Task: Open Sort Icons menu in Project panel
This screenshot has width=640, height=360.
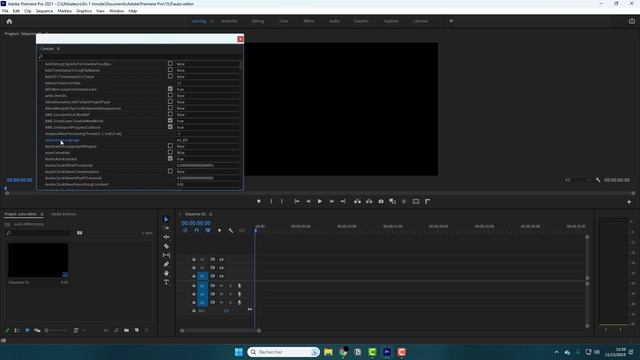Action: point(76,330)
